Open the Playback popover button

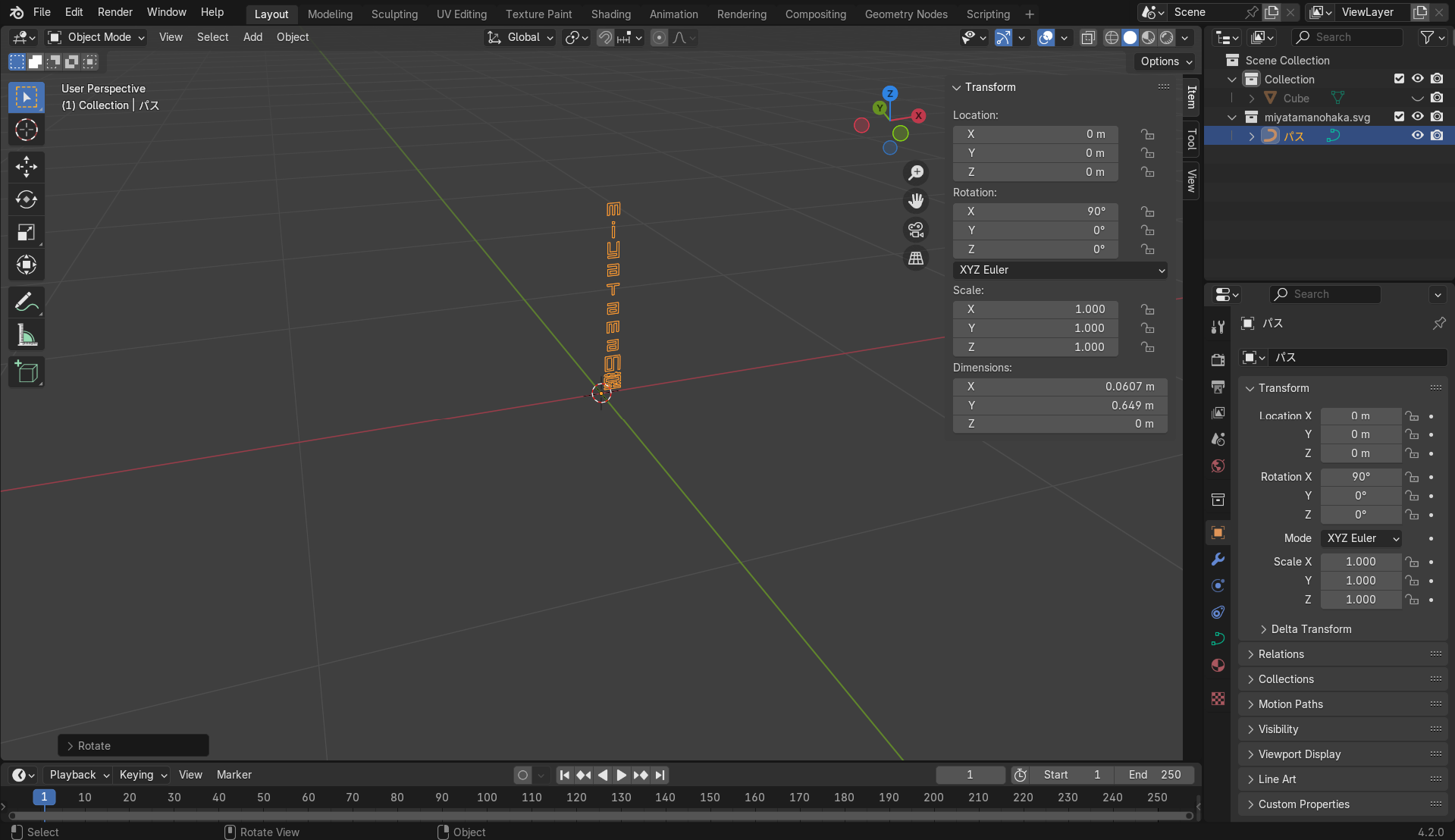[80, 775]
